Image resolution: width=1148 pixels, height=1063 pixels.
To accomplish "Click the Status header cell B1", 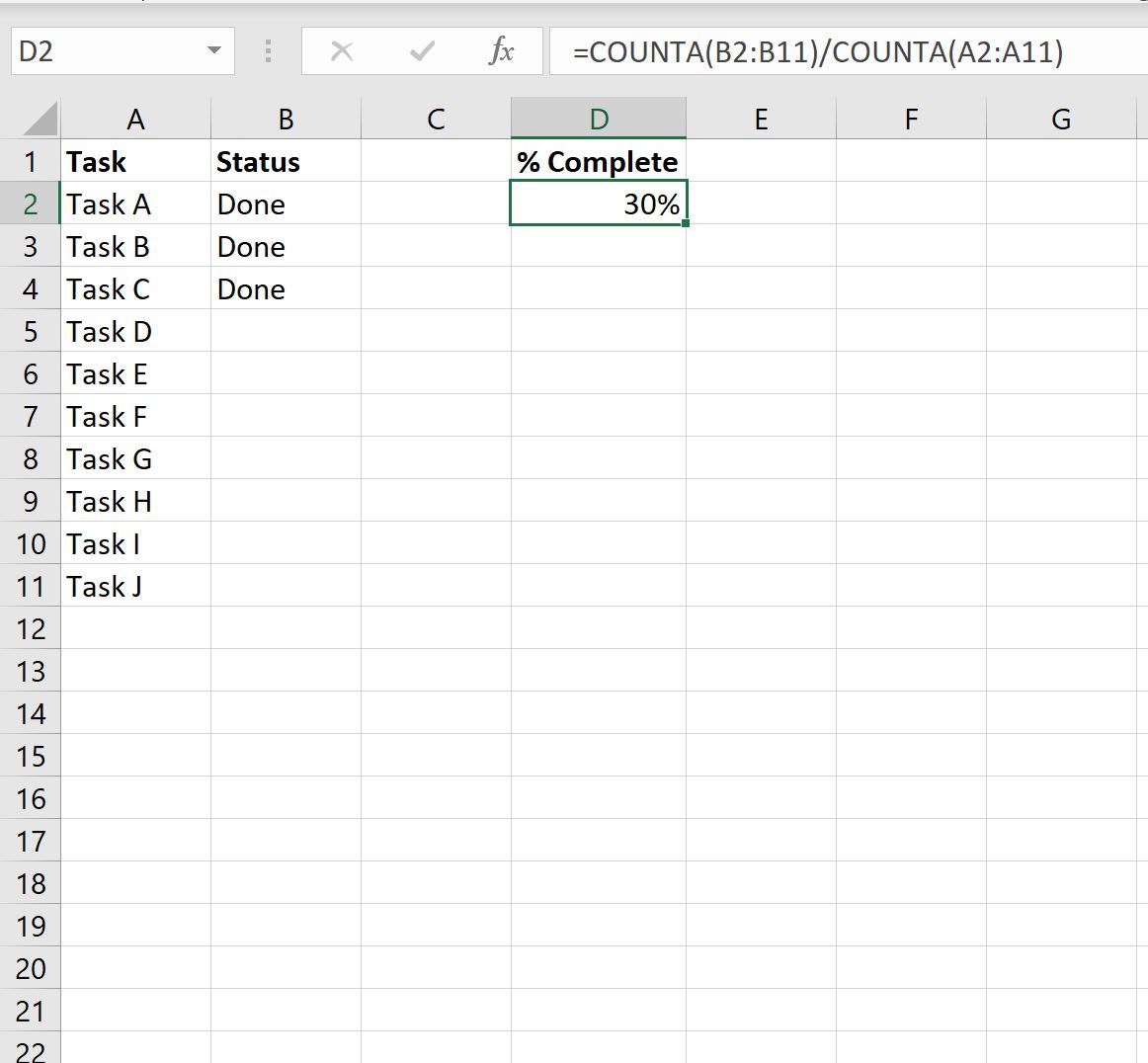I will pyautogui.click(x=286, y=161).
